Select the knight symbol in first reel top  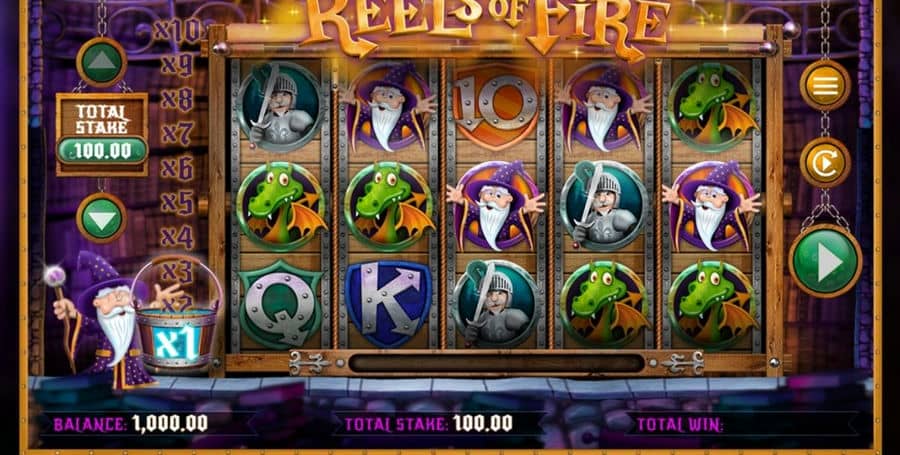pos(280,107)
